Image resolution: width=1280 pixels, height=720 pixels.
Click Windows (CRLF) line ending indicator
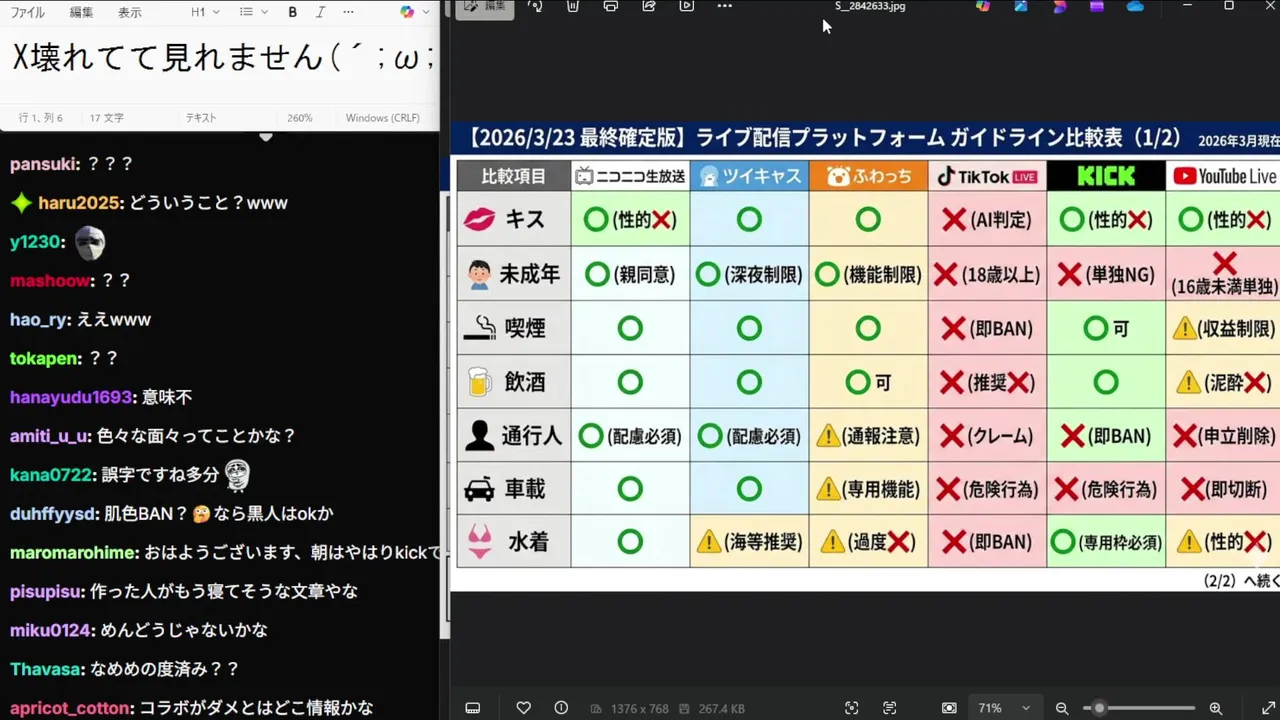pyautogui.click(x=382, y=118)
